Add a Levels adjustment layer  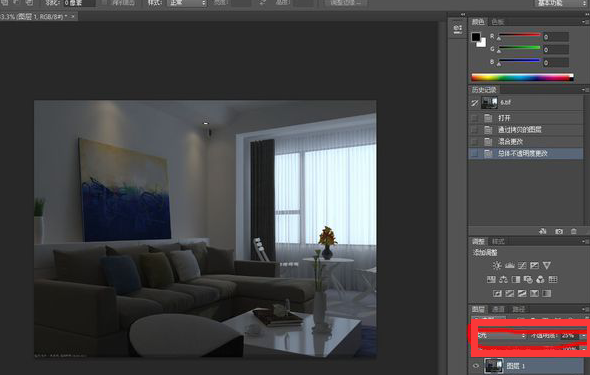click(x=509, y=266)
